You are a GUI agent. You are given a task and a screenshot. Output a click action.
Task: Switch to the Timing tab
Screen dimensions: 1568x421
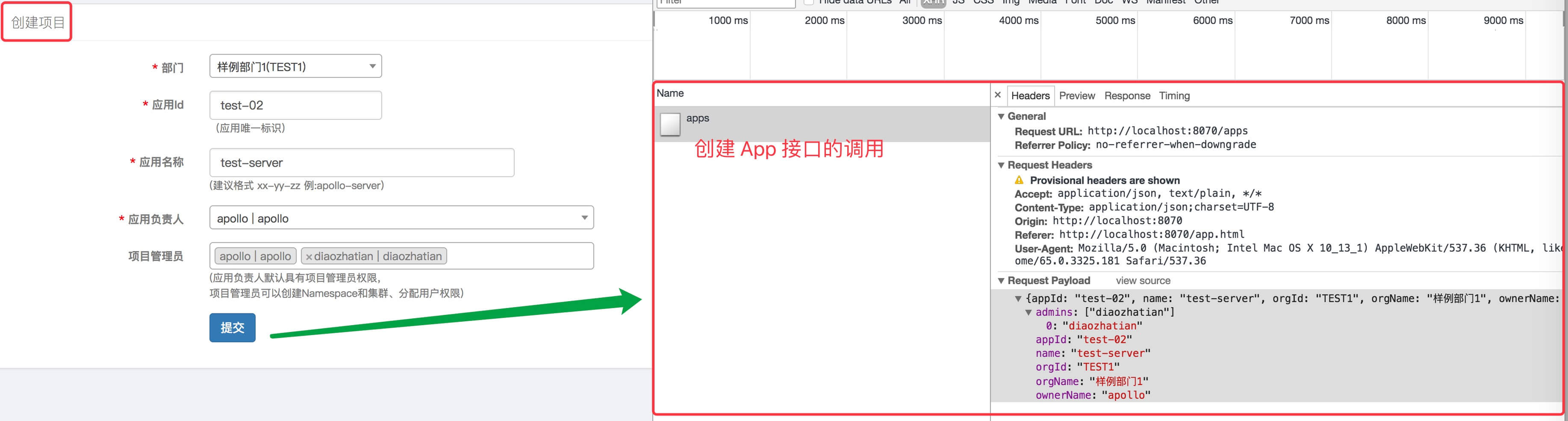coord(1174,96)
